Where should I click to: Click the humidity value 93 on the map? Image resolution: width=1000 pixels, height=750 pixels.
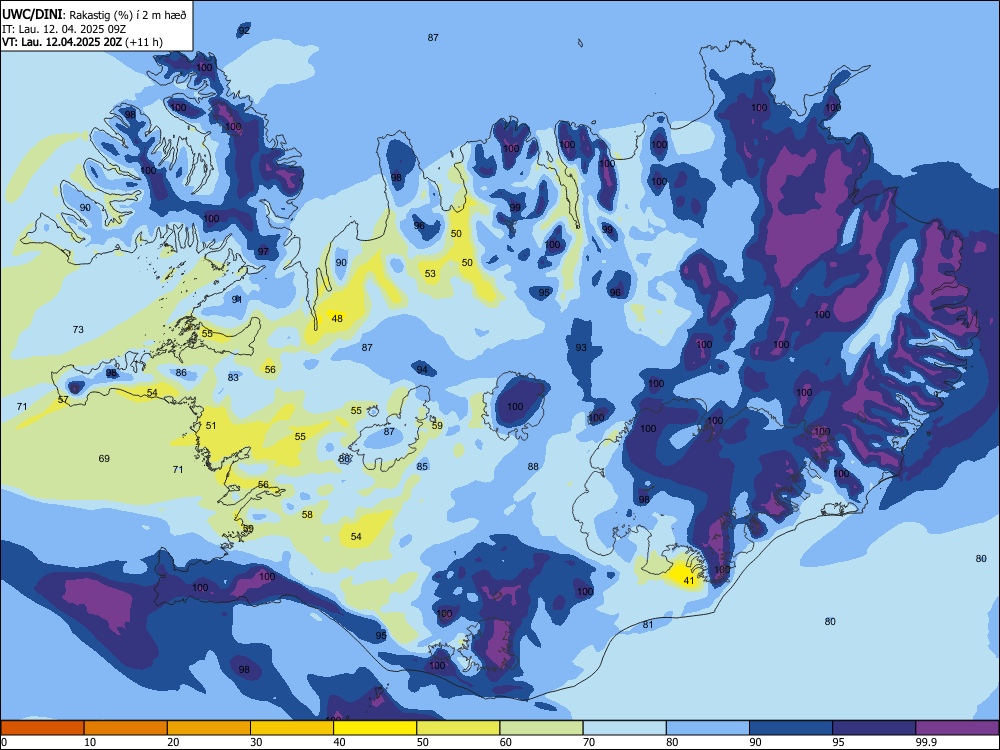[581, 348]
